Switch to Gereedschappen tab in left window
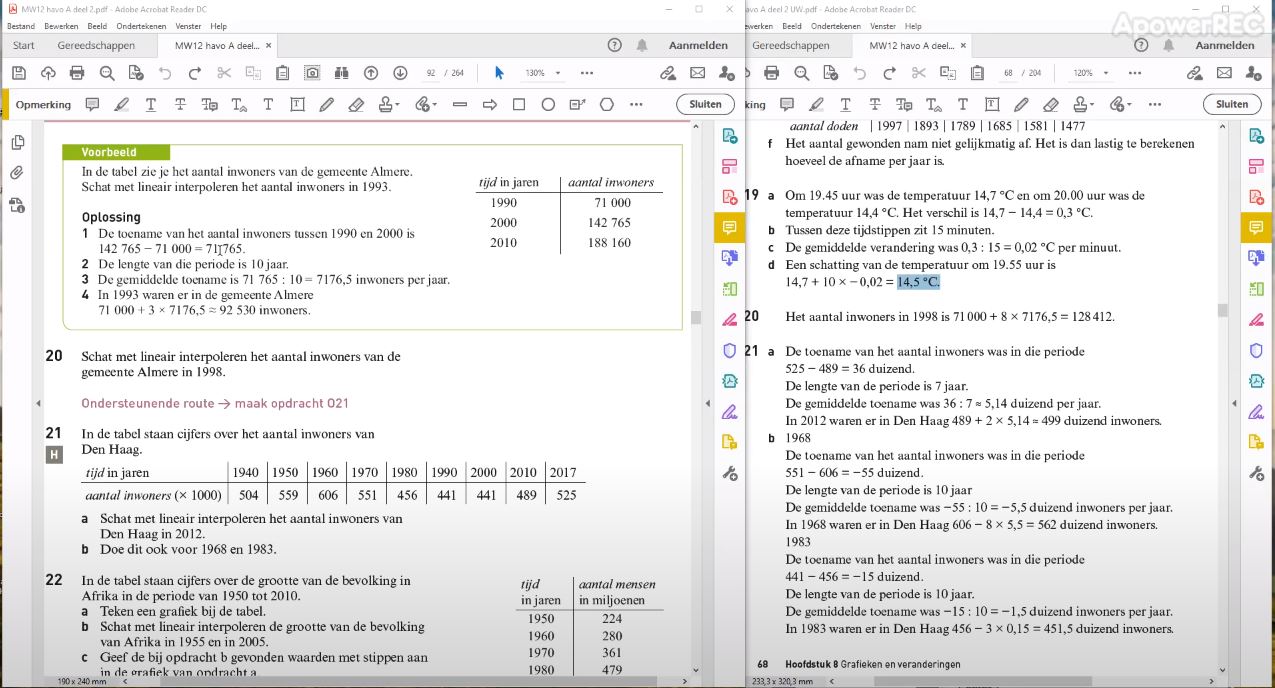Viewport: 1275px width, 688px height. (96, 45)
